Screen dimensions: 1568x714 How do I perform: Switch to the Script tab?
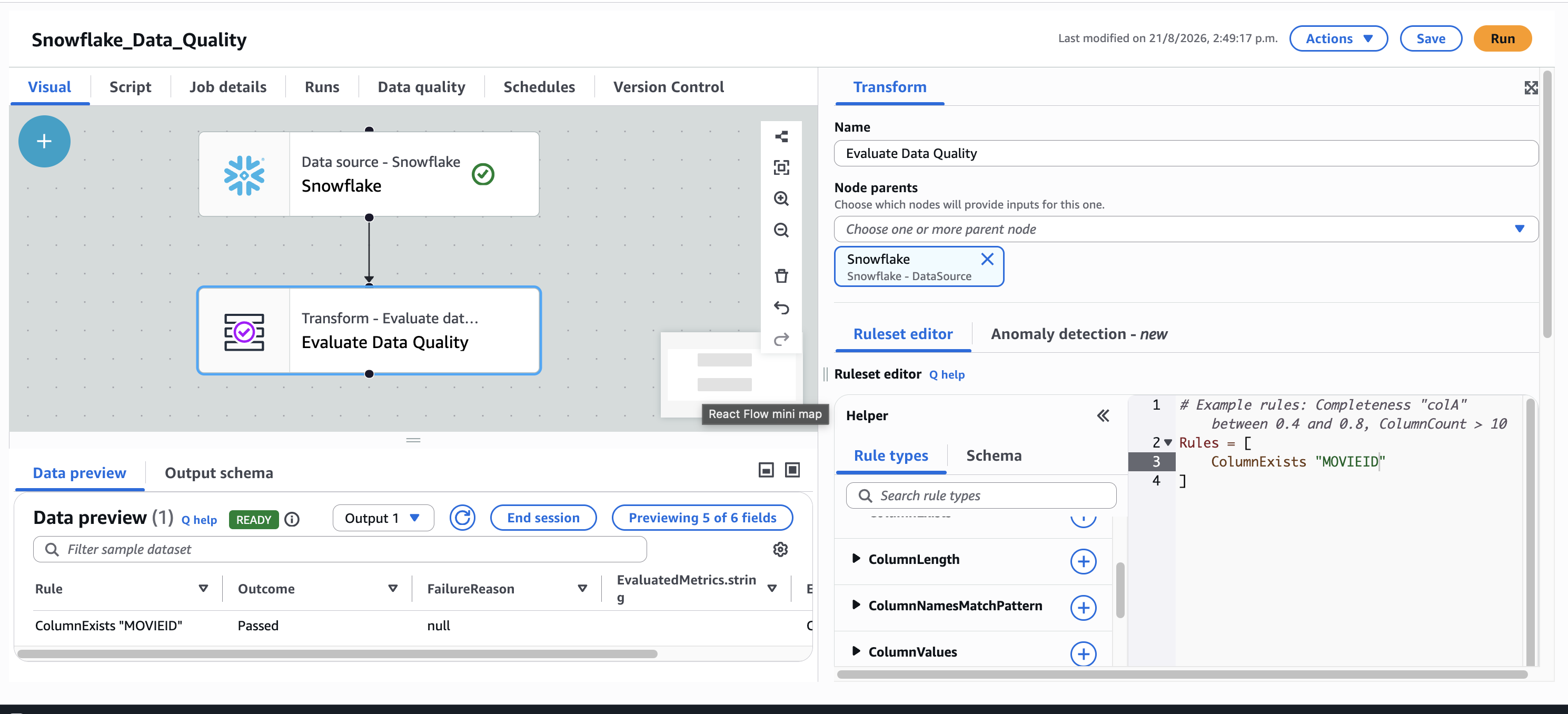[130, 87]
